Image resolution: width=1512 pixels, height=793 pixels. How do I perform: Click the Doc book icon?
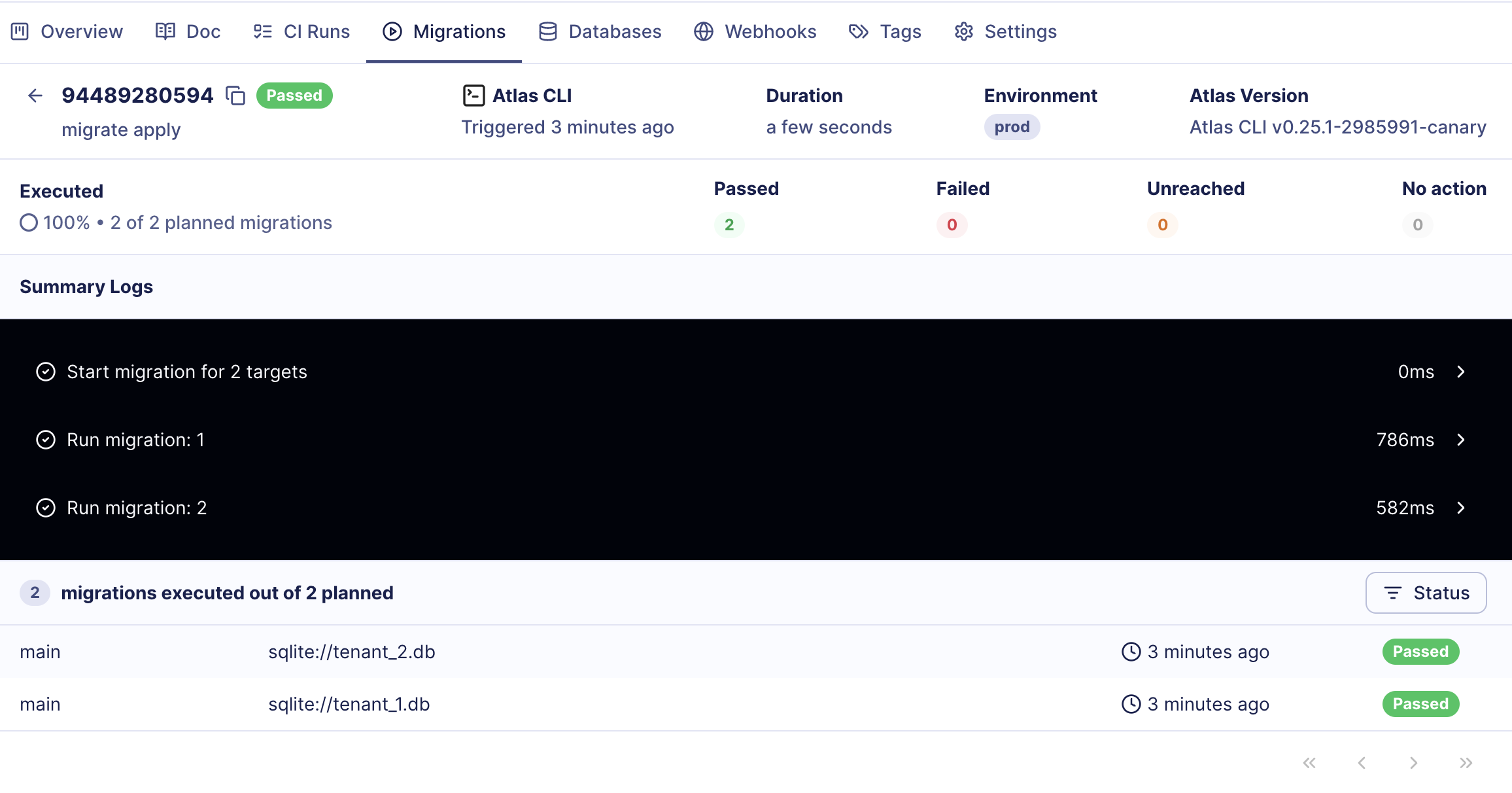pos(164,31)
